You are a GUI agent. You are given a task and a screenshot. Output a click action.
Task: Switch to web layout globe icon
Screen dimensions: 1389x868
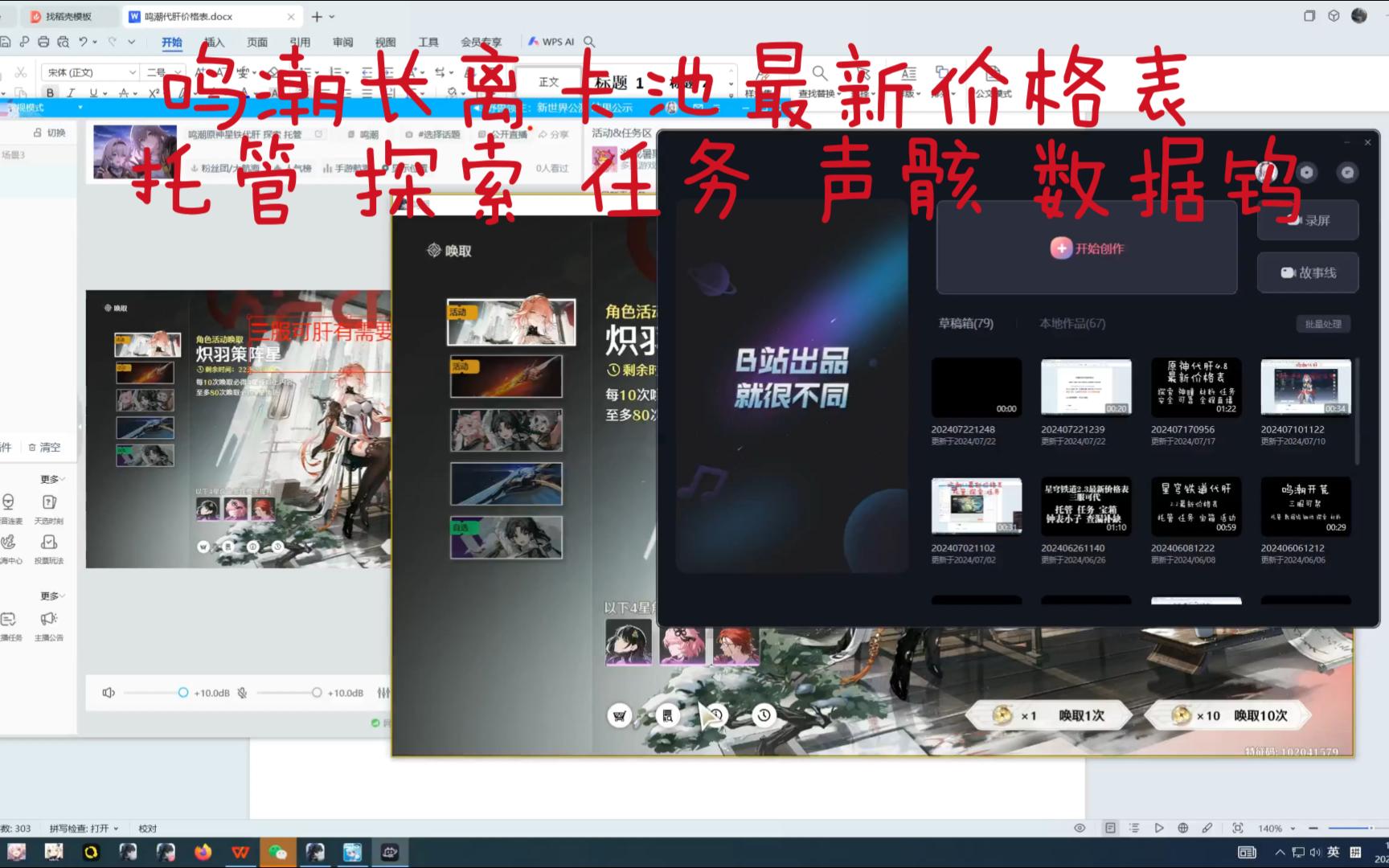[x=1182, y=828]
